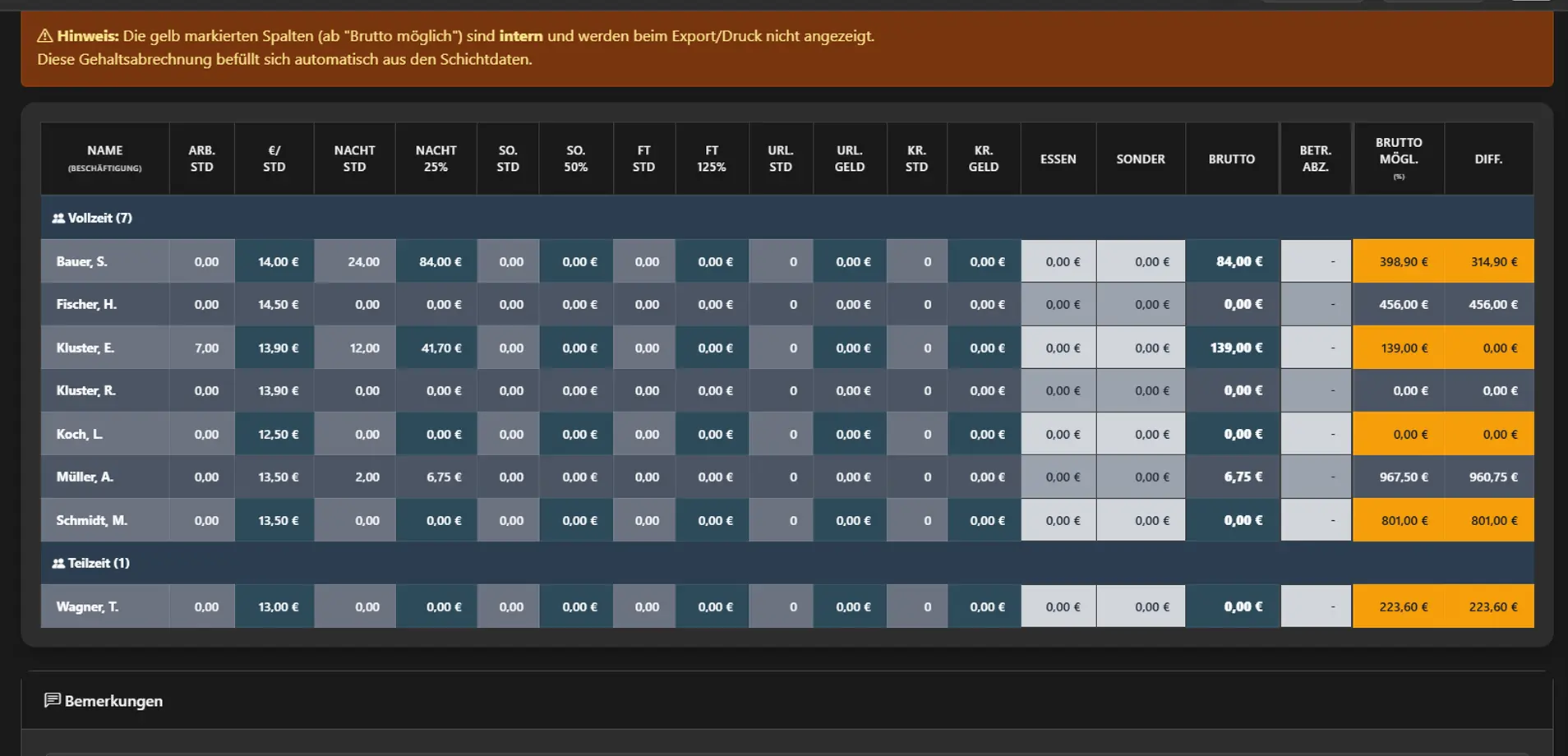Click ESSEN field in Schmidt, M. row
This screenshot has height=756, width=1568.
click(1058, 520)
